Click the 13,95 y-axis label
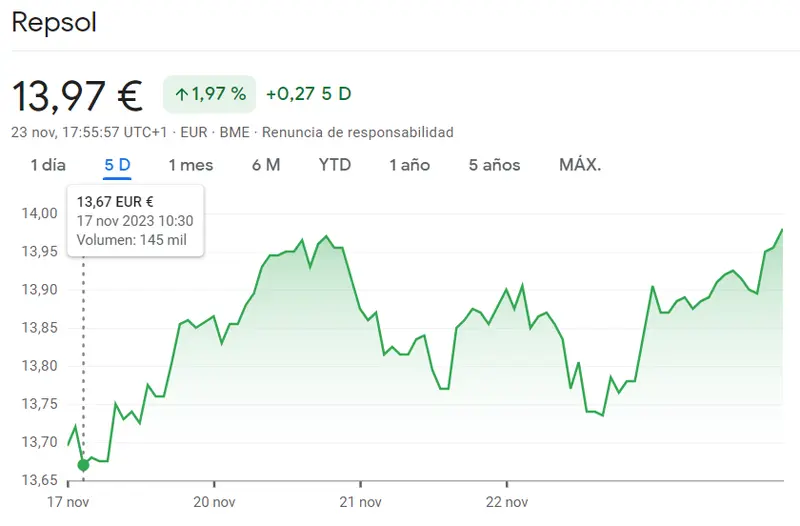The width and height of the screenshot is (800, 526). 39,252
